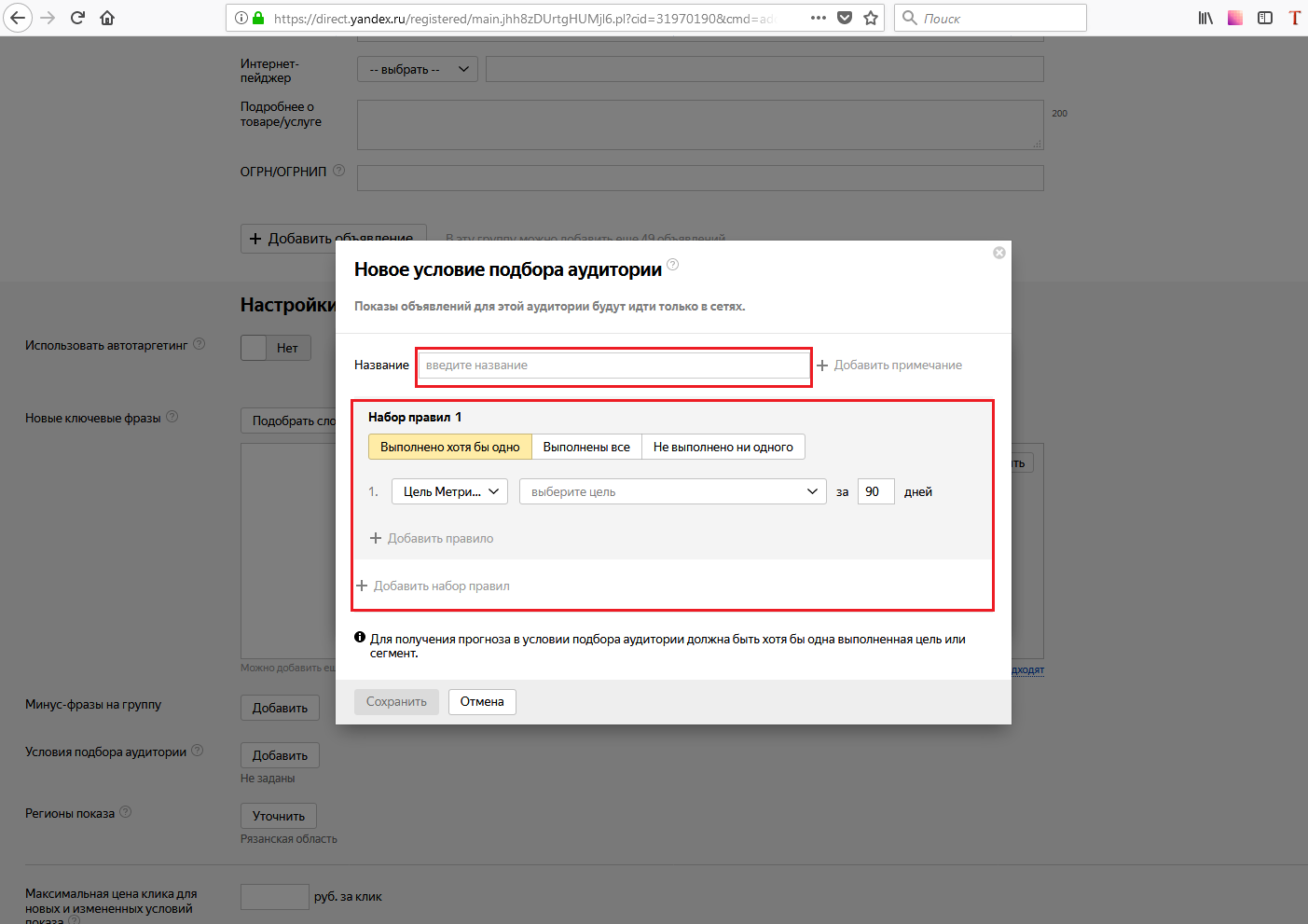Viewport: 1308px width, 924px height.
Task: Click Добавить правило link
Action: click(x=432, y=538)
